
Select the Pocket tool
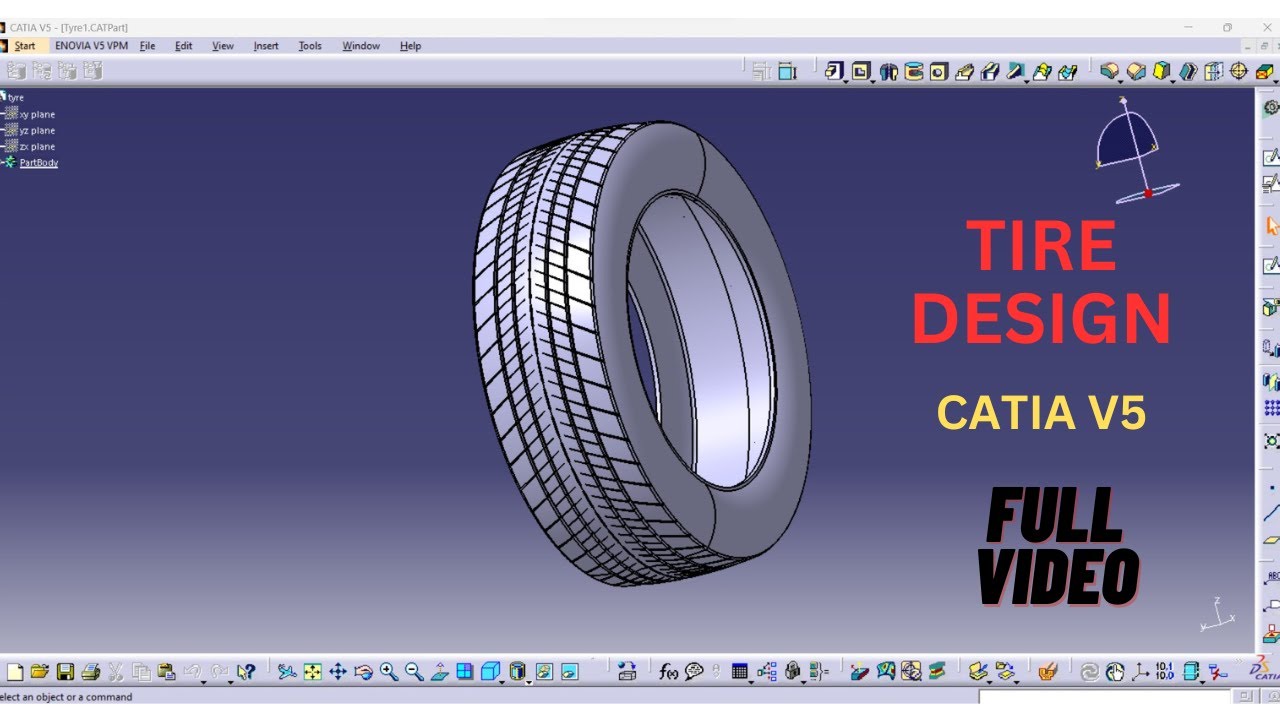tap(861, 70)
